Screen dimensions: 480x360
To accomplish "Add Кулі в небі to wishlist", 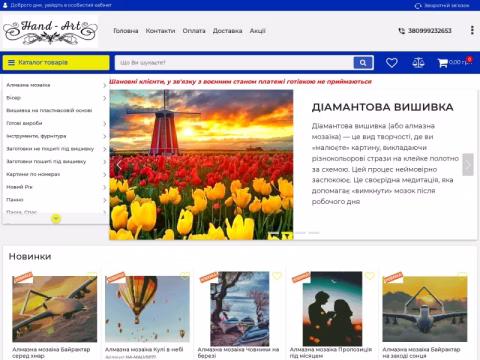I will point(185,276).
